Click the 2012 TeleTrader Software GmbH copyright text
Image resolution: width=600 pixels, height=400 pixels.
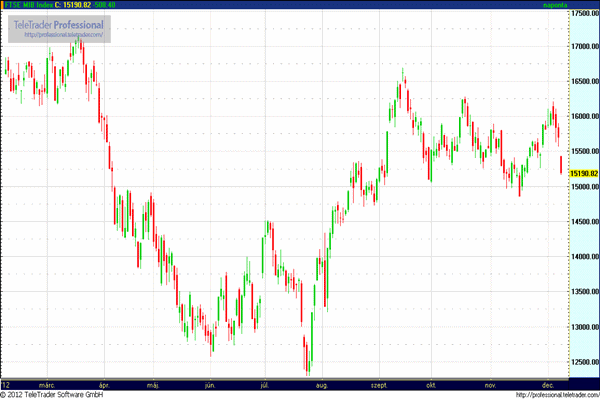point(55,394)
